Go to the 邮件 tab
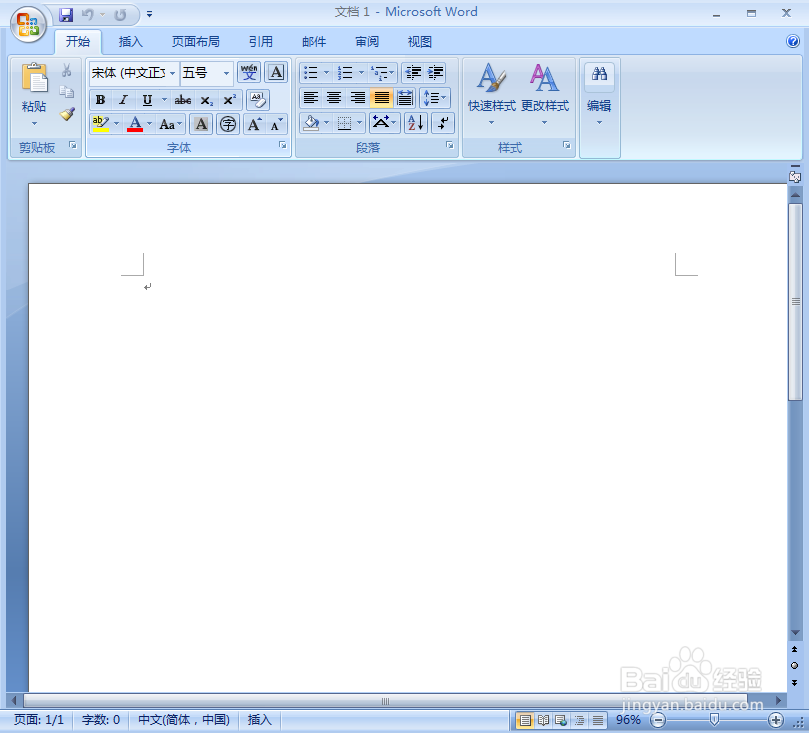 pos(314,41)
